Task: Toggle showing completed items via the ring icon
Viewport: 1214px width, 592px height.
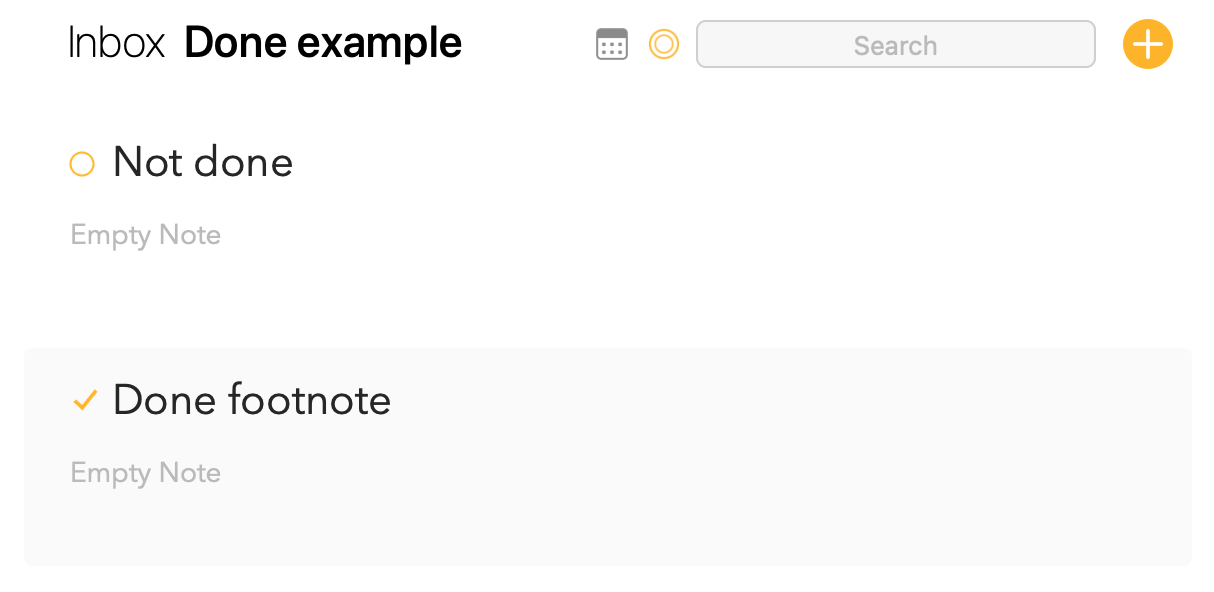Action: point(664,44)
